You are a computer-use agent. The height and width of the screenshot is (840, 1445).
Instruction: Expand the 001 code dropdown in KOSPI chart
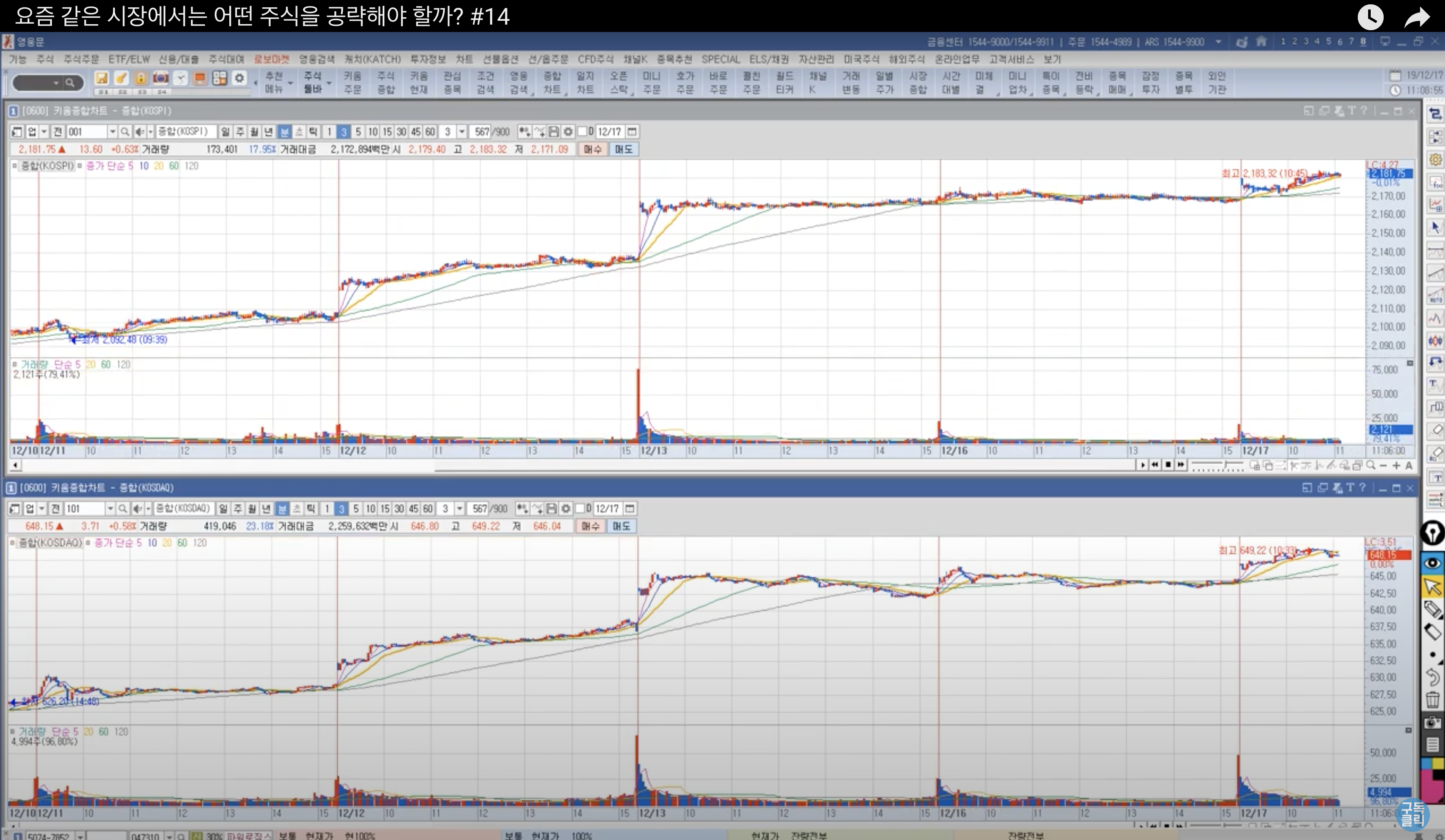coord(112,132)
